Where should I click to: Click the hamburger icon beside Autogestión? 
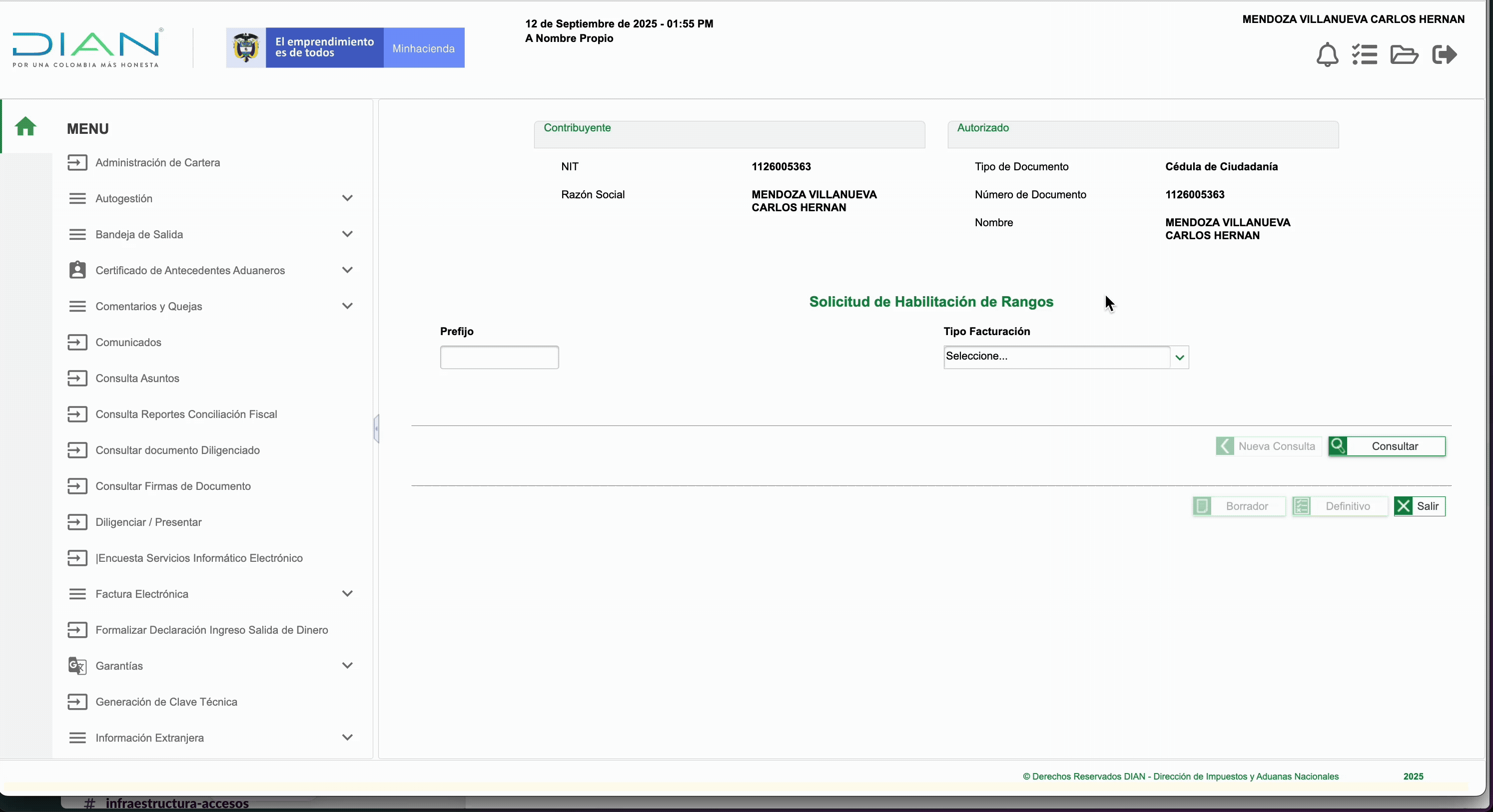[77, 199]
